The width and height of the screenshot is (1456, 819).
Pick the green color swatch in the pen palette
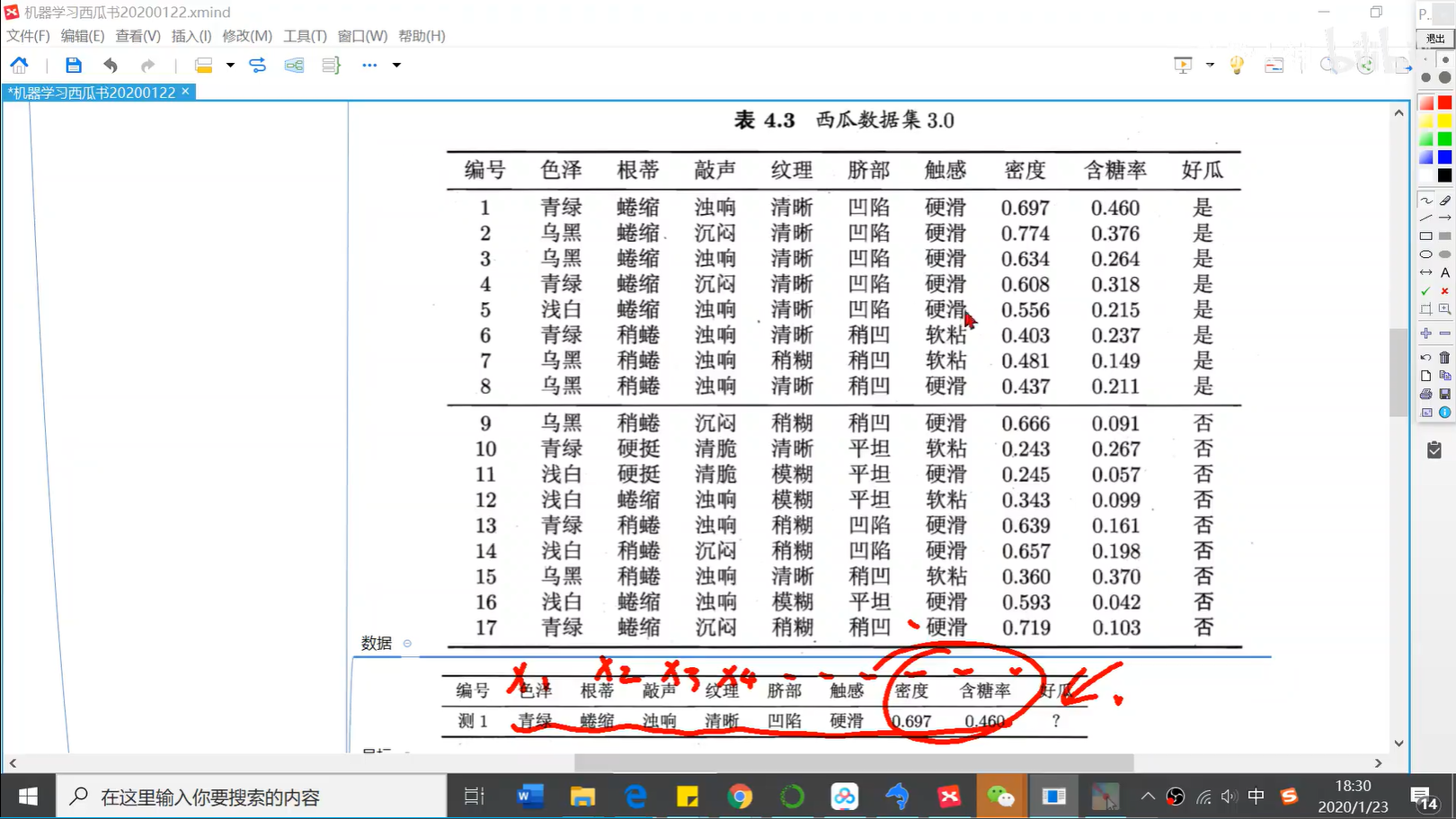coord(1444,138)
